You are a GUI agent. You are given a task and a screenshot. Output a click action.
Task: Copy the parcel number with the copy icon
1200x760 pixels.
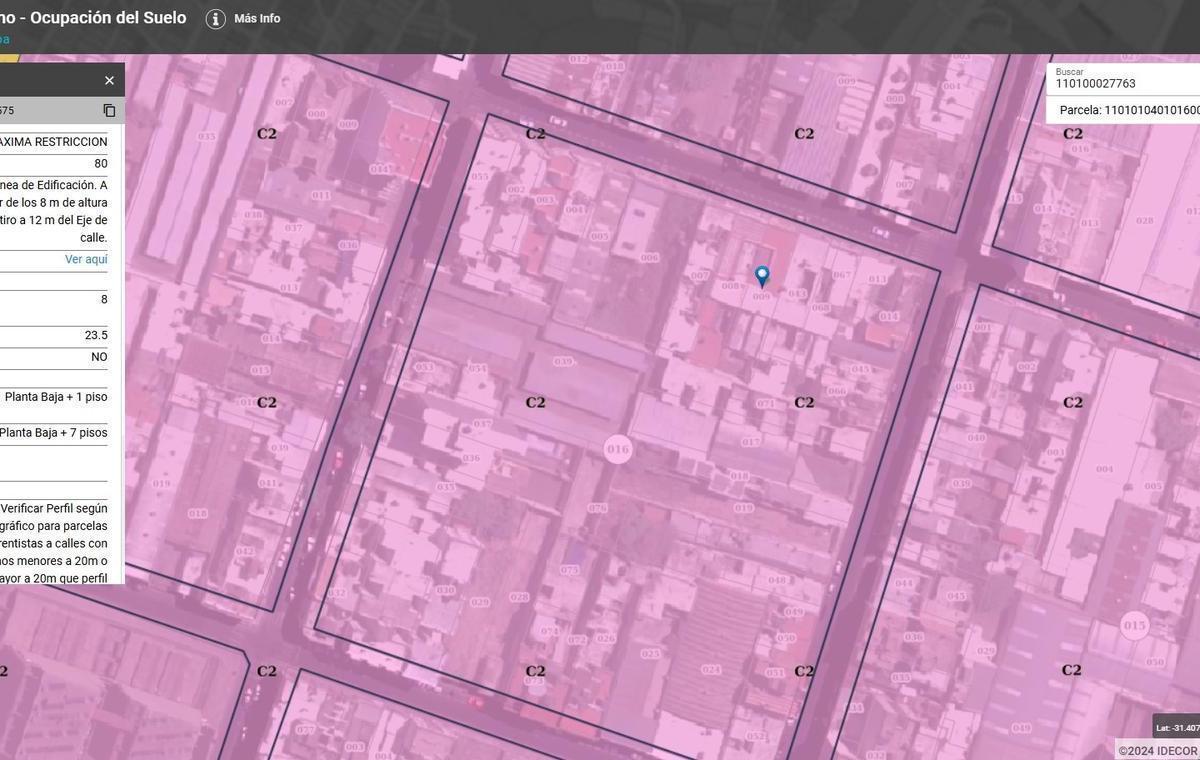click(109, 110)
